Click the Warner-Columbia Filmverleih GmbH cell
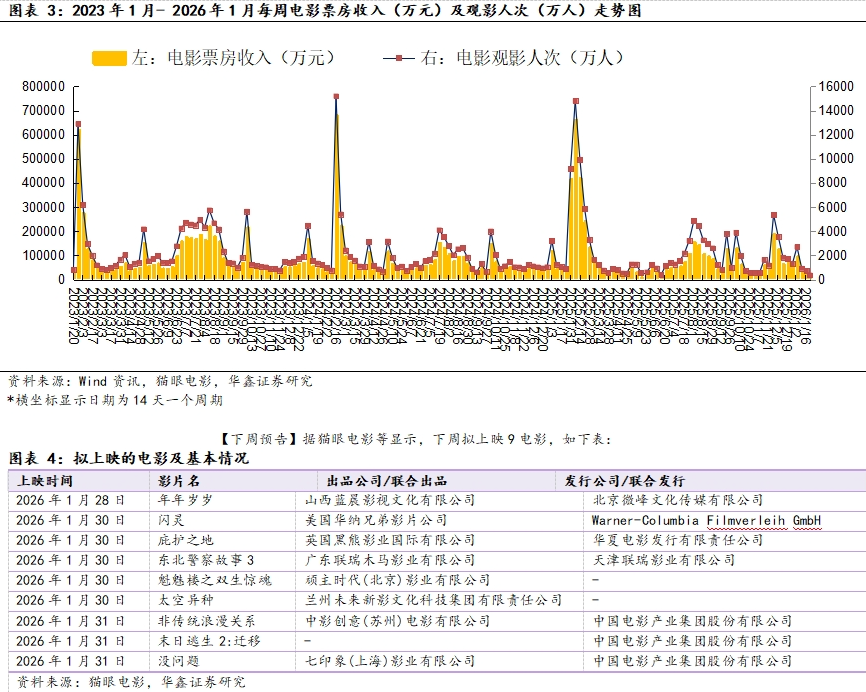This screenshot has height=692, width=866. click(x=706, y=520)
